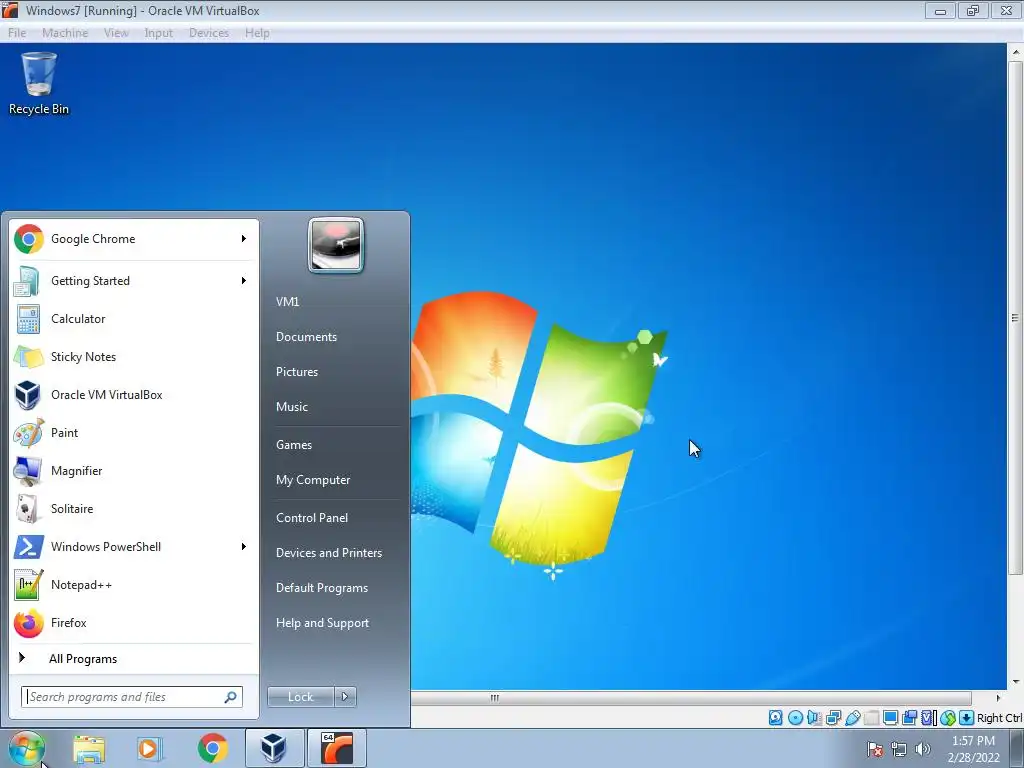1024x768 pixels.
Task: Open the audio status icon in VirtualBox
Action: click(814, 718)
